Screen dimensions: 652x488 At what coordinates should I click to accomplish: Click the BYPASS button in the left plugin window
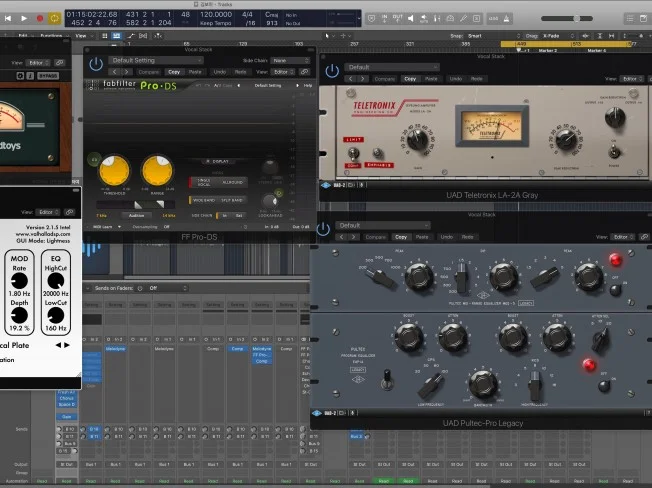tap(48, 76)
